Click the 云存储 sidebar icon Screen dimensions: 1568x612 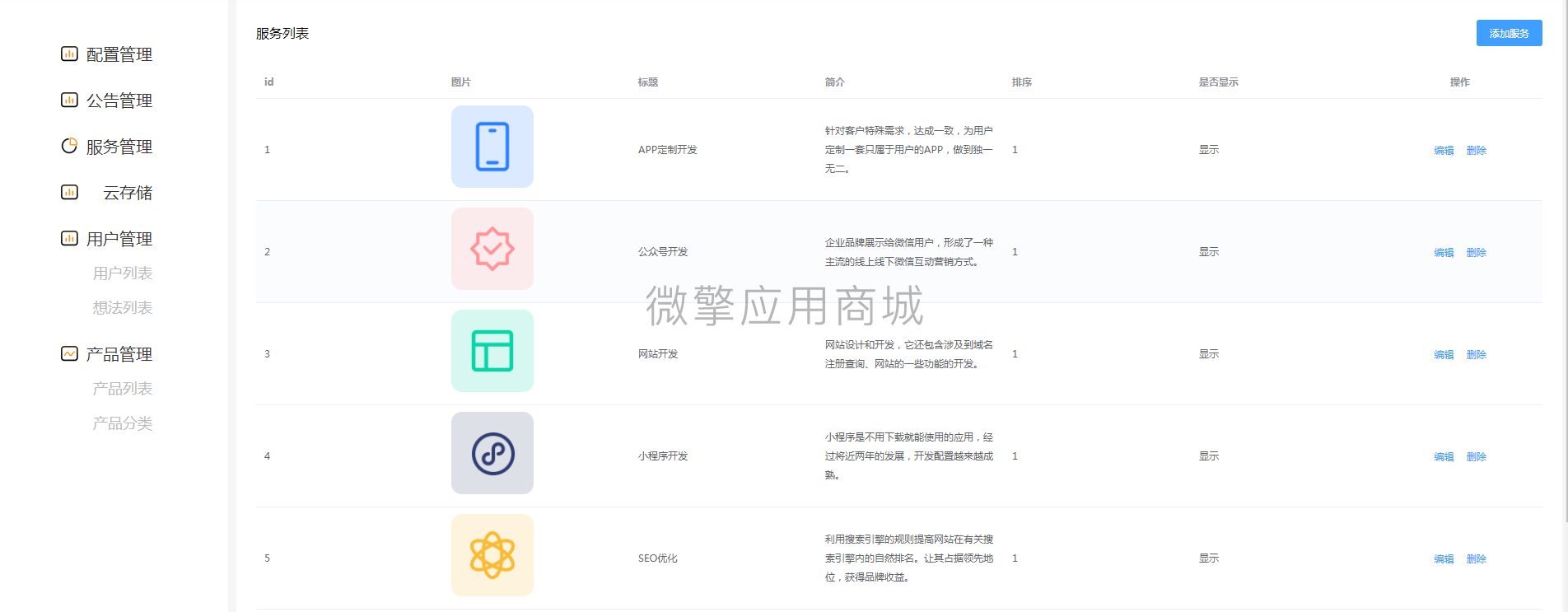click(x=69, y=193)
